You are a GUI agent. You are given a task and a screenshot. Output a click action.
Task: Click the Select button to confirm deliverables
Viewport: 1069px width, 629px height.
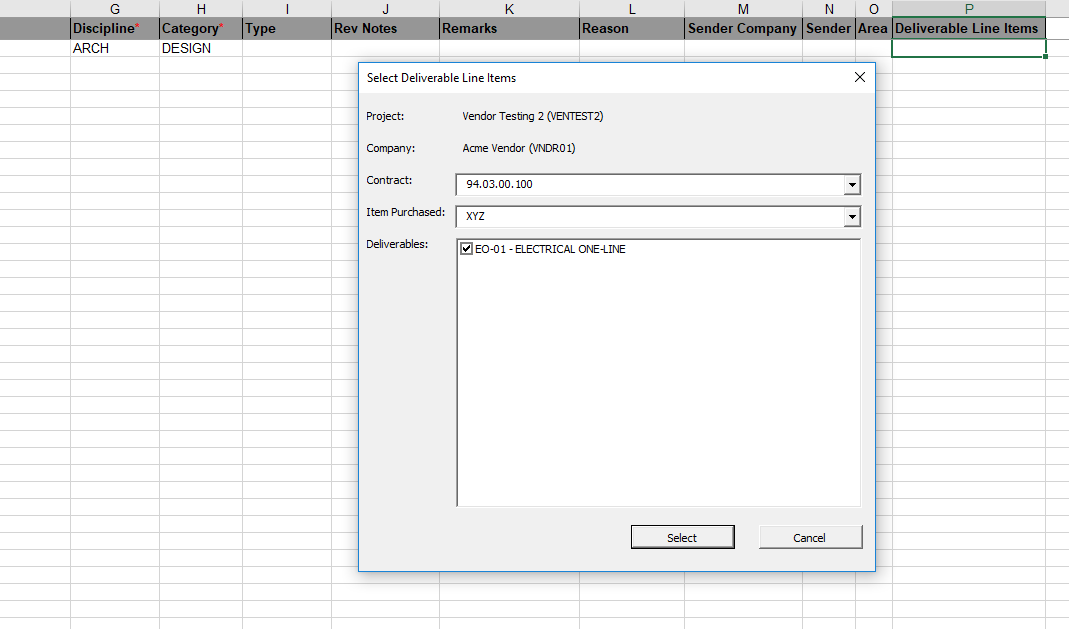(682, 537)
